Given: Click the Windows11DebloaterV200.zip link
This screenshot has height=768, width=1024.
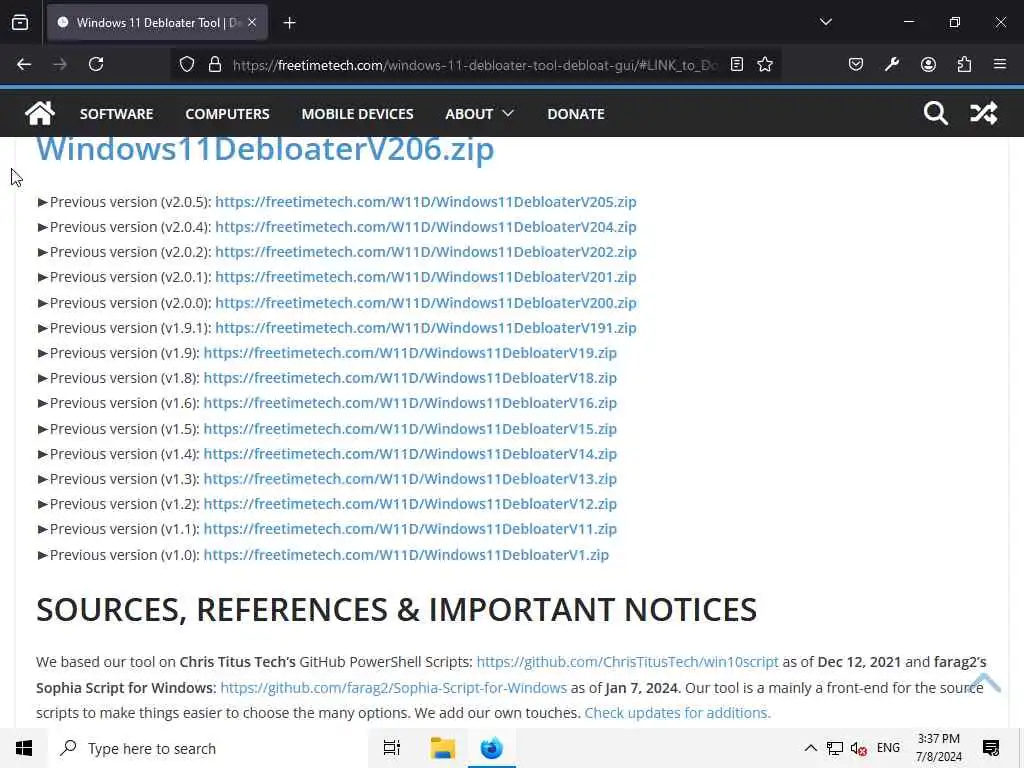Looking at the screenshot, I should tap(426, 303).
